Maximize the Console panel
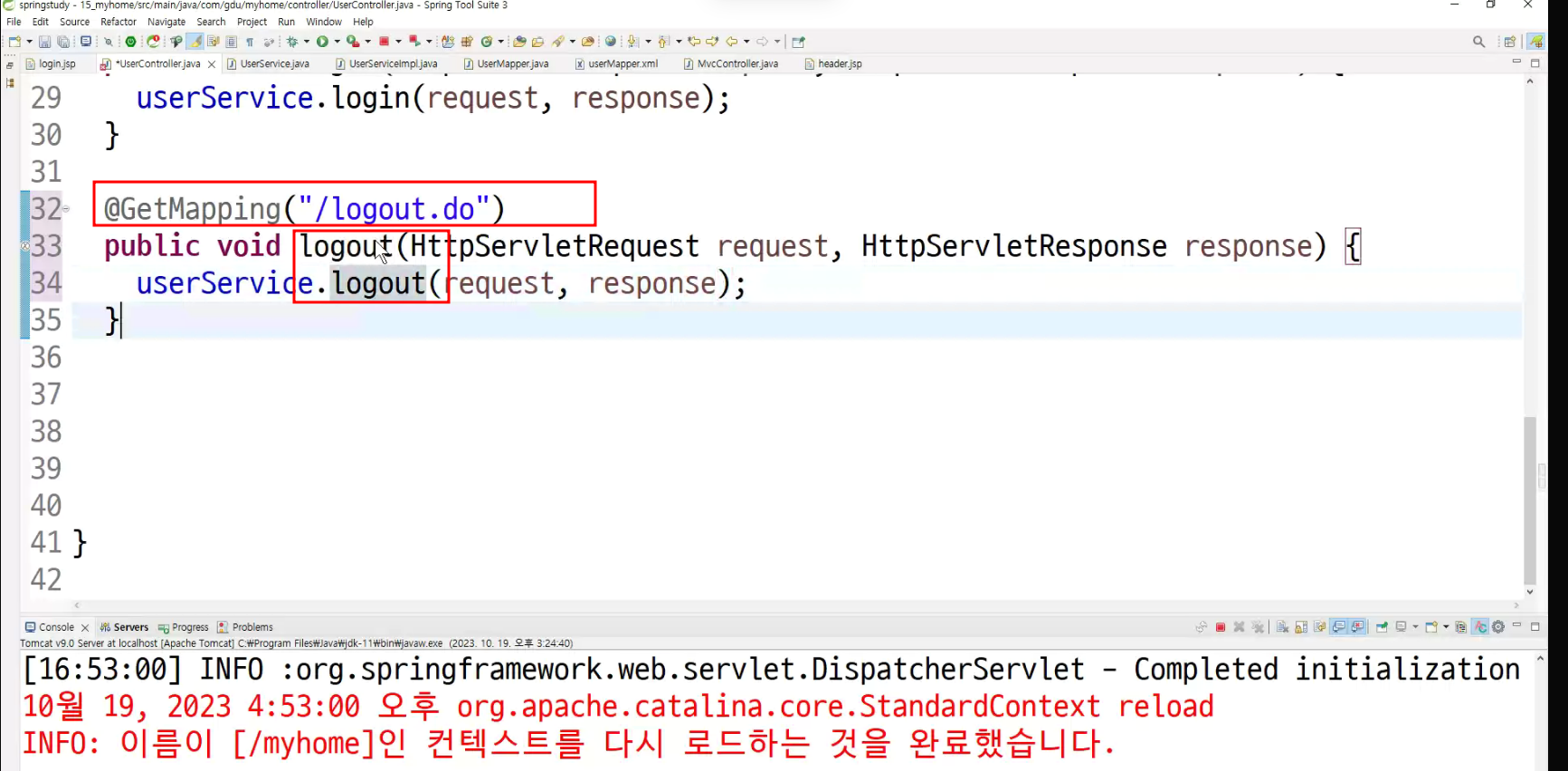The height and width of the screenshot is (771, 1568). [1535, 626]
